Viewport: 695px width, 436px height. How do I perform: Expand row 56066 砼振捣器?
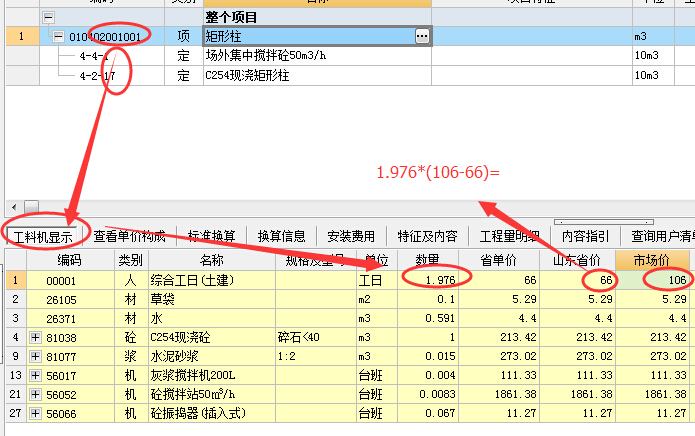tap(35, 413)
